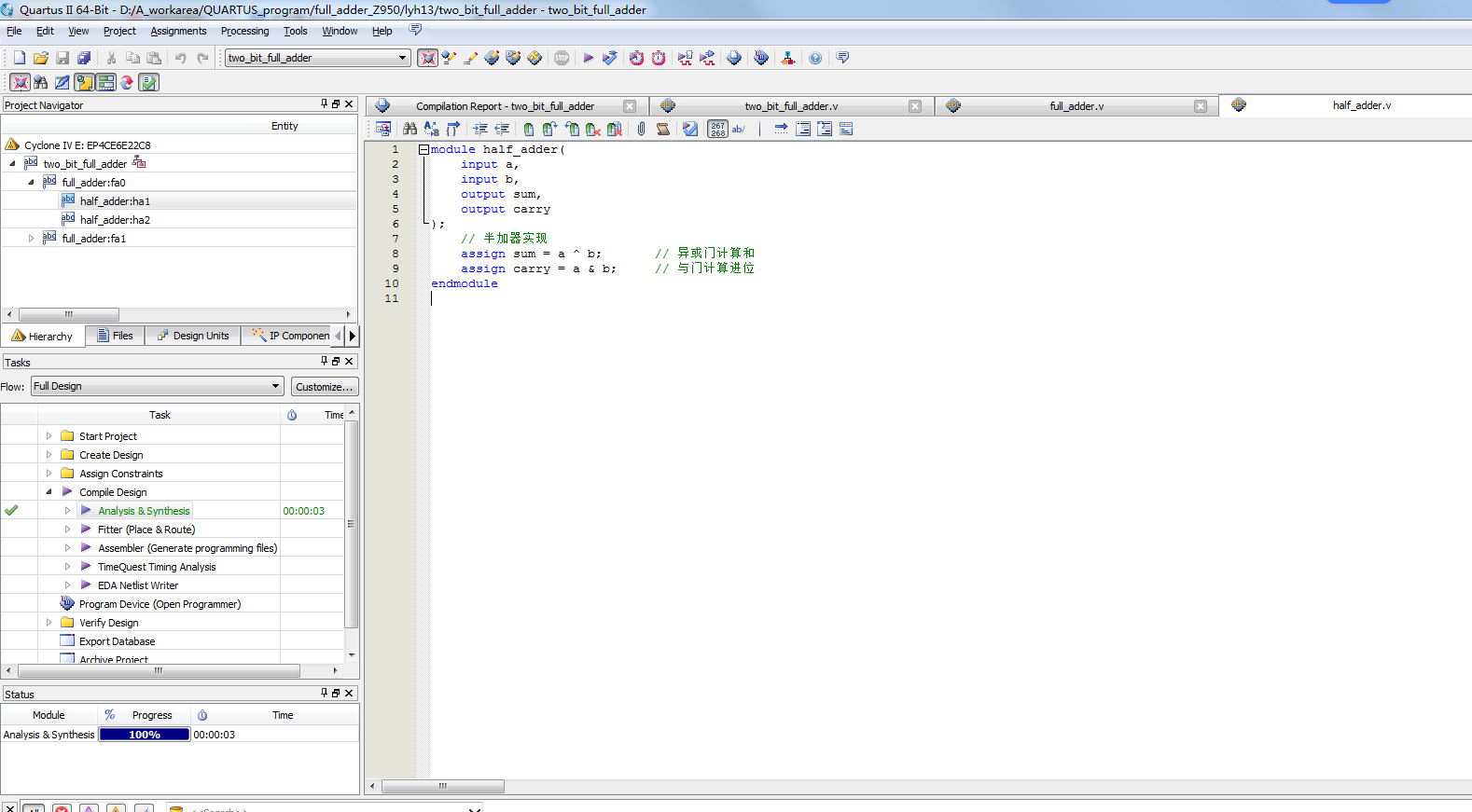1472x812 pixels.
Task: Close the two_bit_full_adder.v tab
Action: tap(915, 106)
